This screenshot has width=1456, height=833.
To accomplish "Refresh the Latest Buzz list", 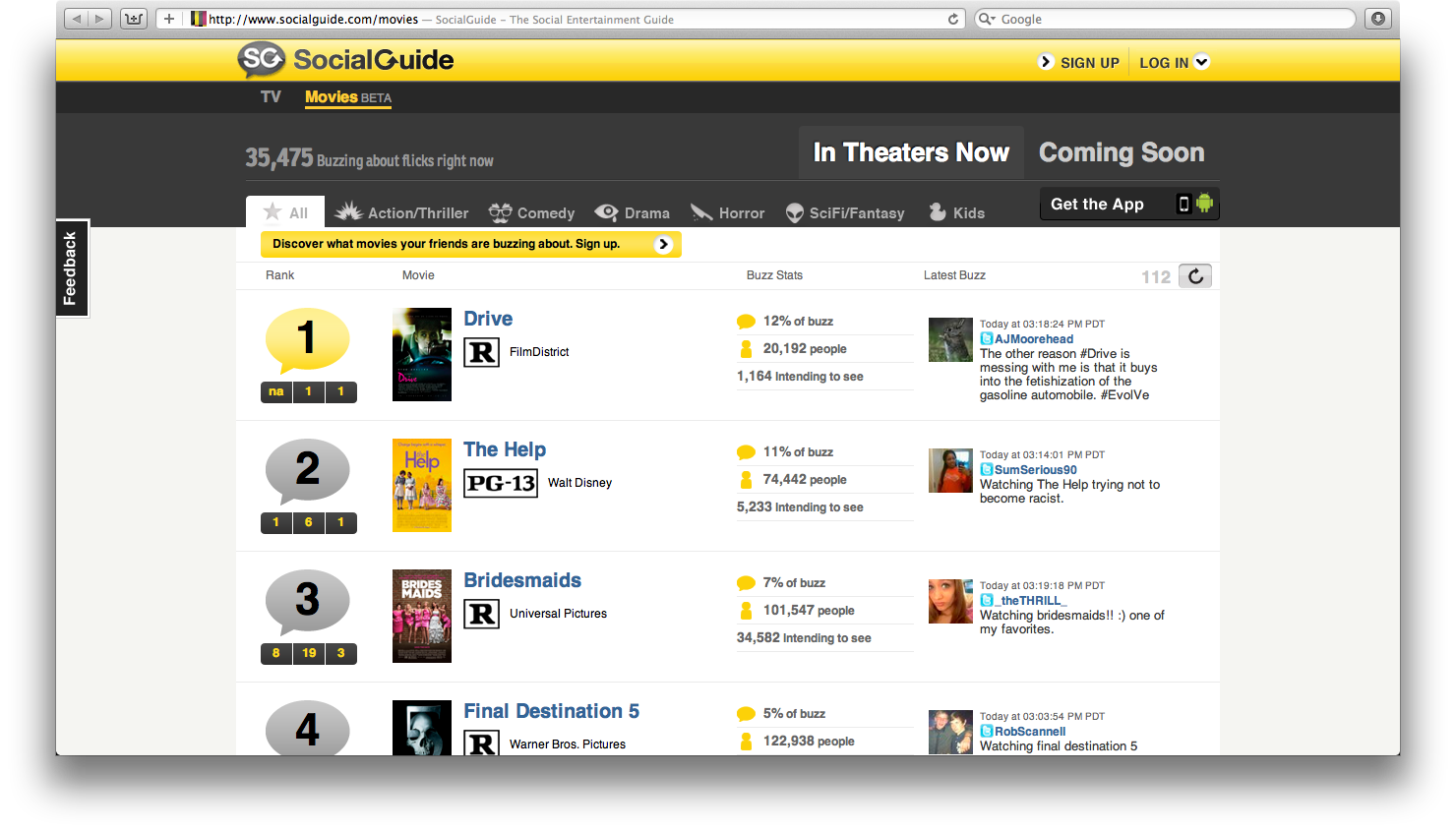I will 1195,276.
